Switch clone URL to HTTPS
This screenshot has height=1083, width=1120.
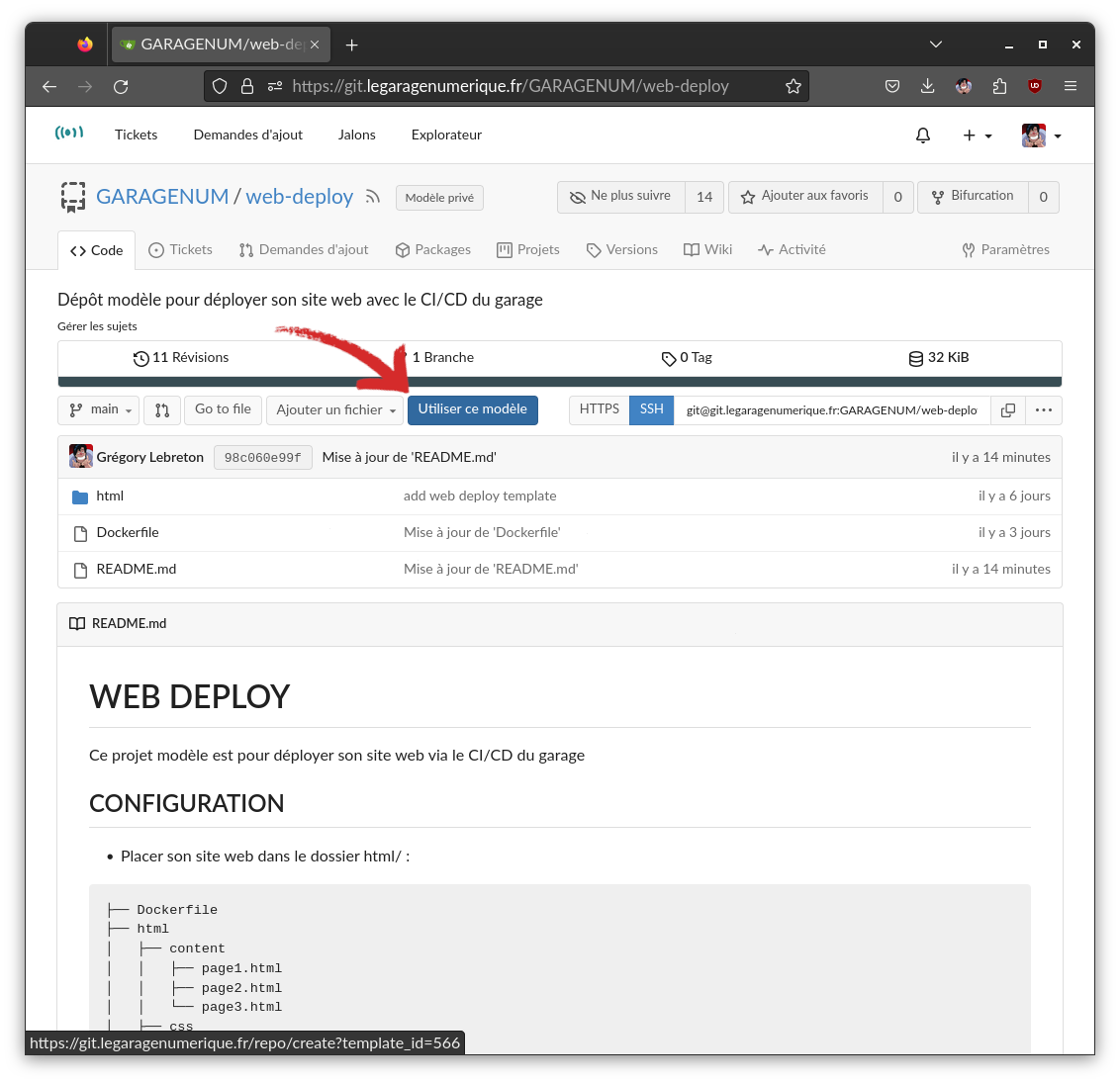tap(599, 409)
